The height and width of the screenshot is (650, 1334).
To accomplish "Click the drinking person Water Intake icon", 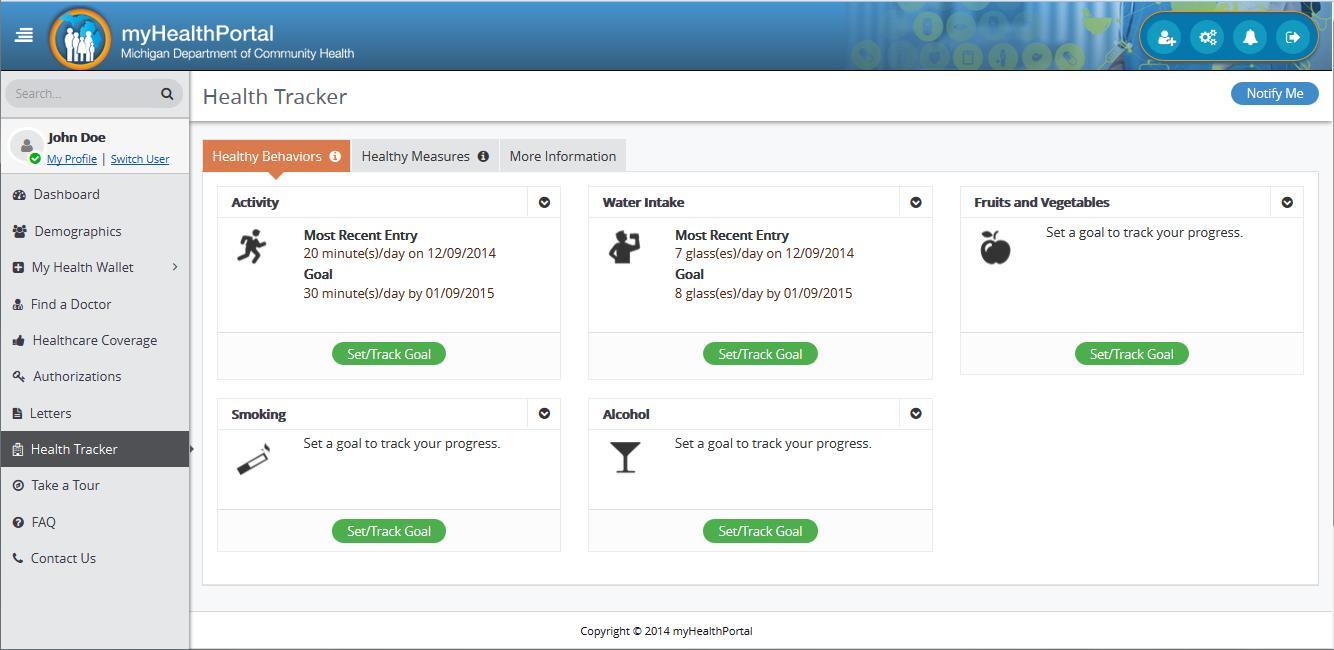I will [624, 246].
